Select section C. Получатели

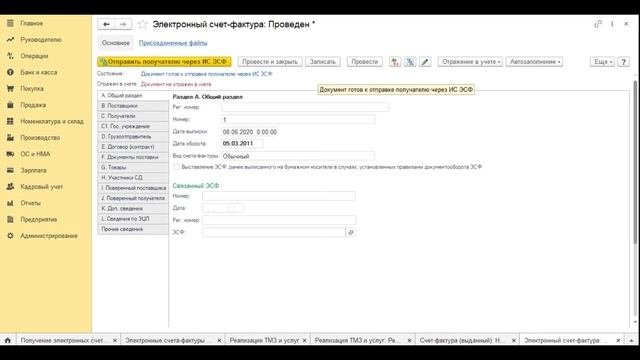click(x=133, y=116)
